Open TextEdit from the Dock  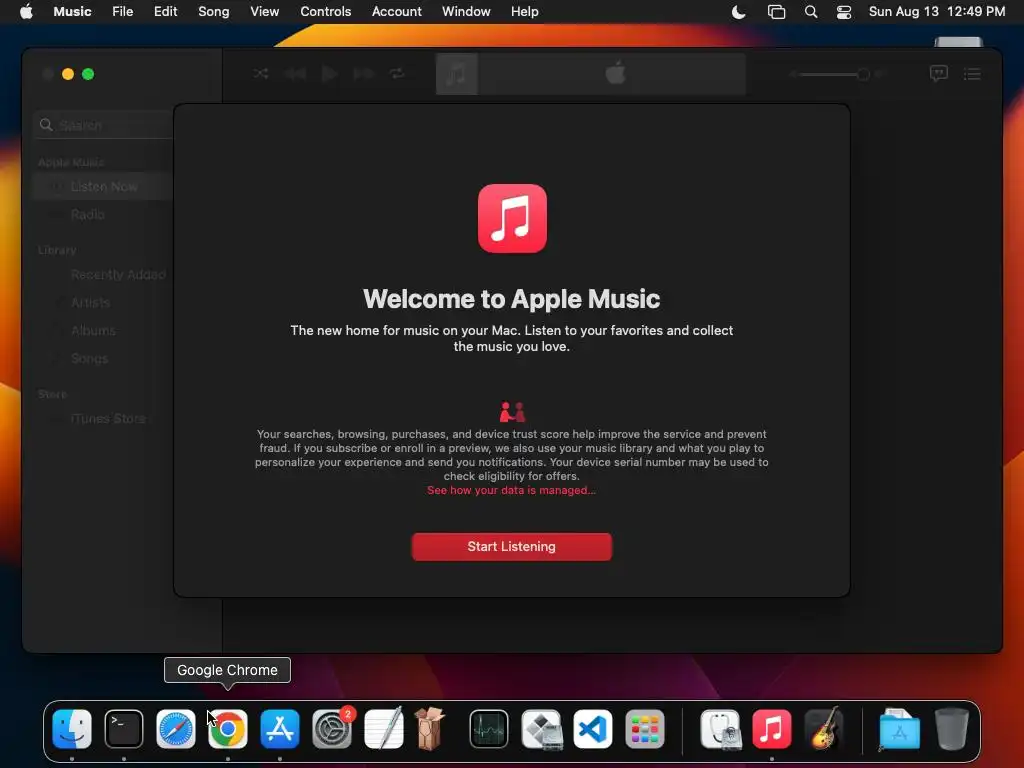(383, 728)
